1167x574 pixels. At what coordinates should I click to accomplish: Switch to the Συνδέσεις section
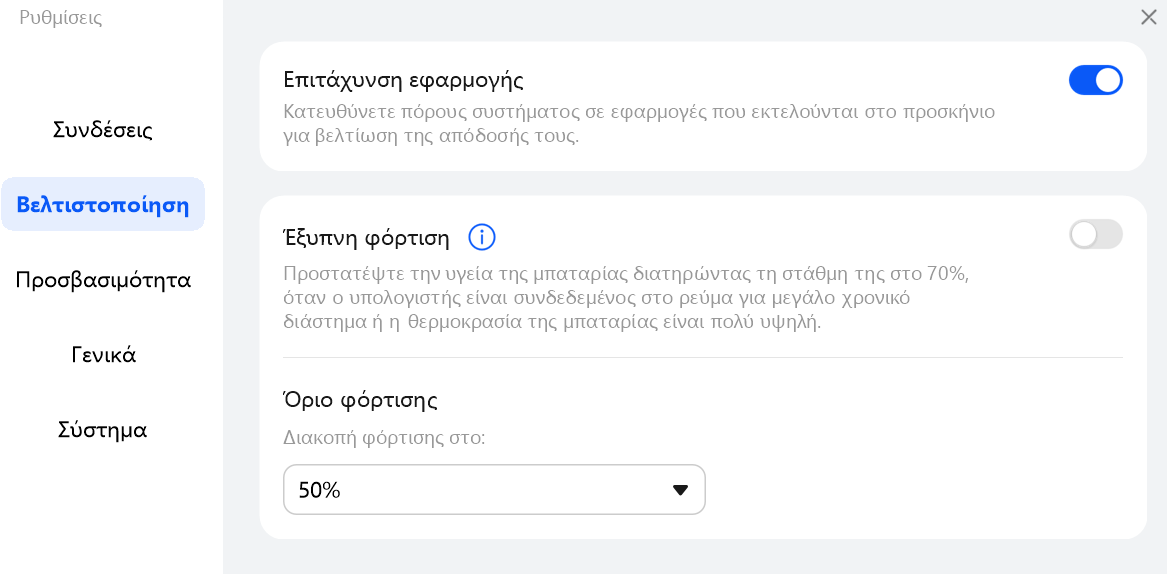[x=103, y=130]
